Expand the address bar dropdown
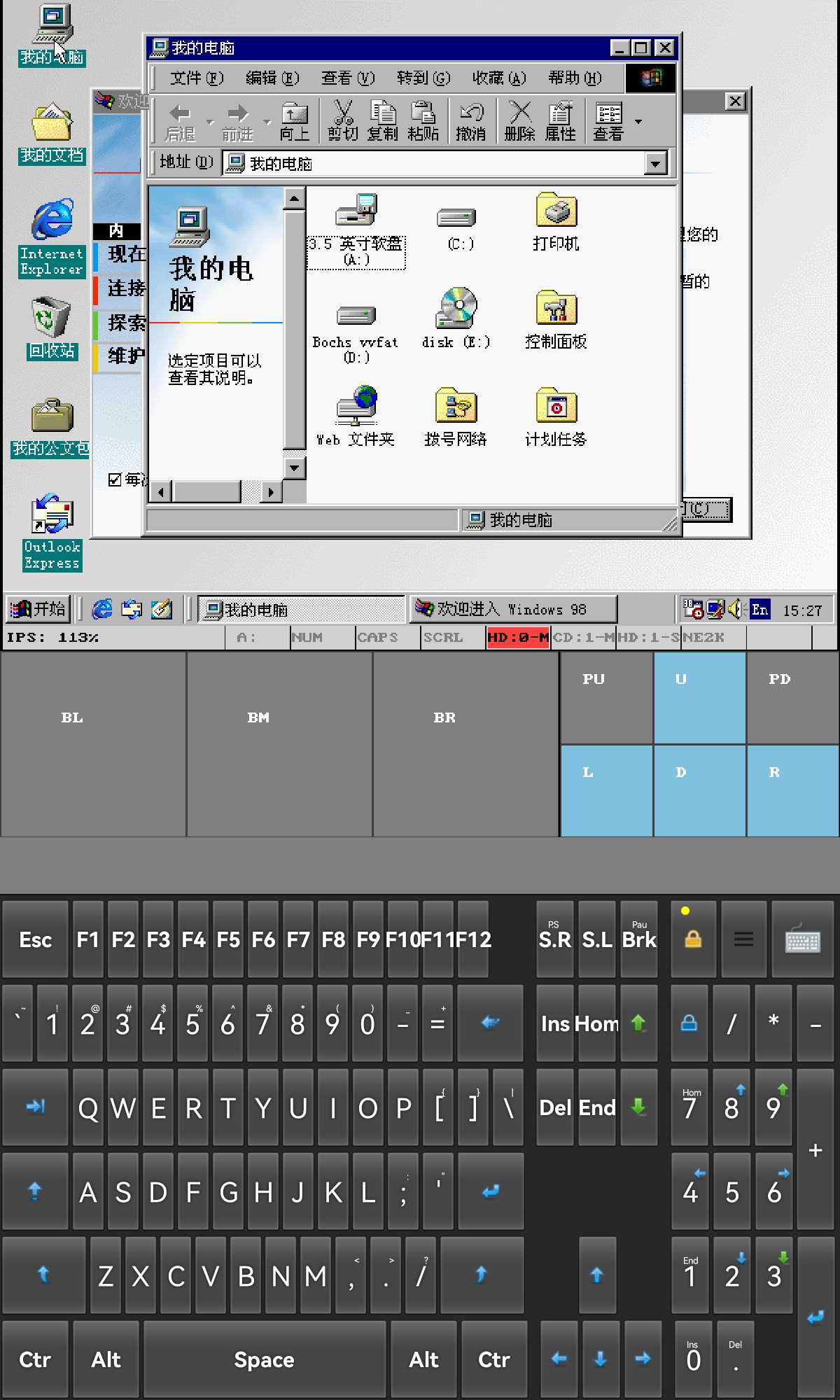 [x=655, y=164]
